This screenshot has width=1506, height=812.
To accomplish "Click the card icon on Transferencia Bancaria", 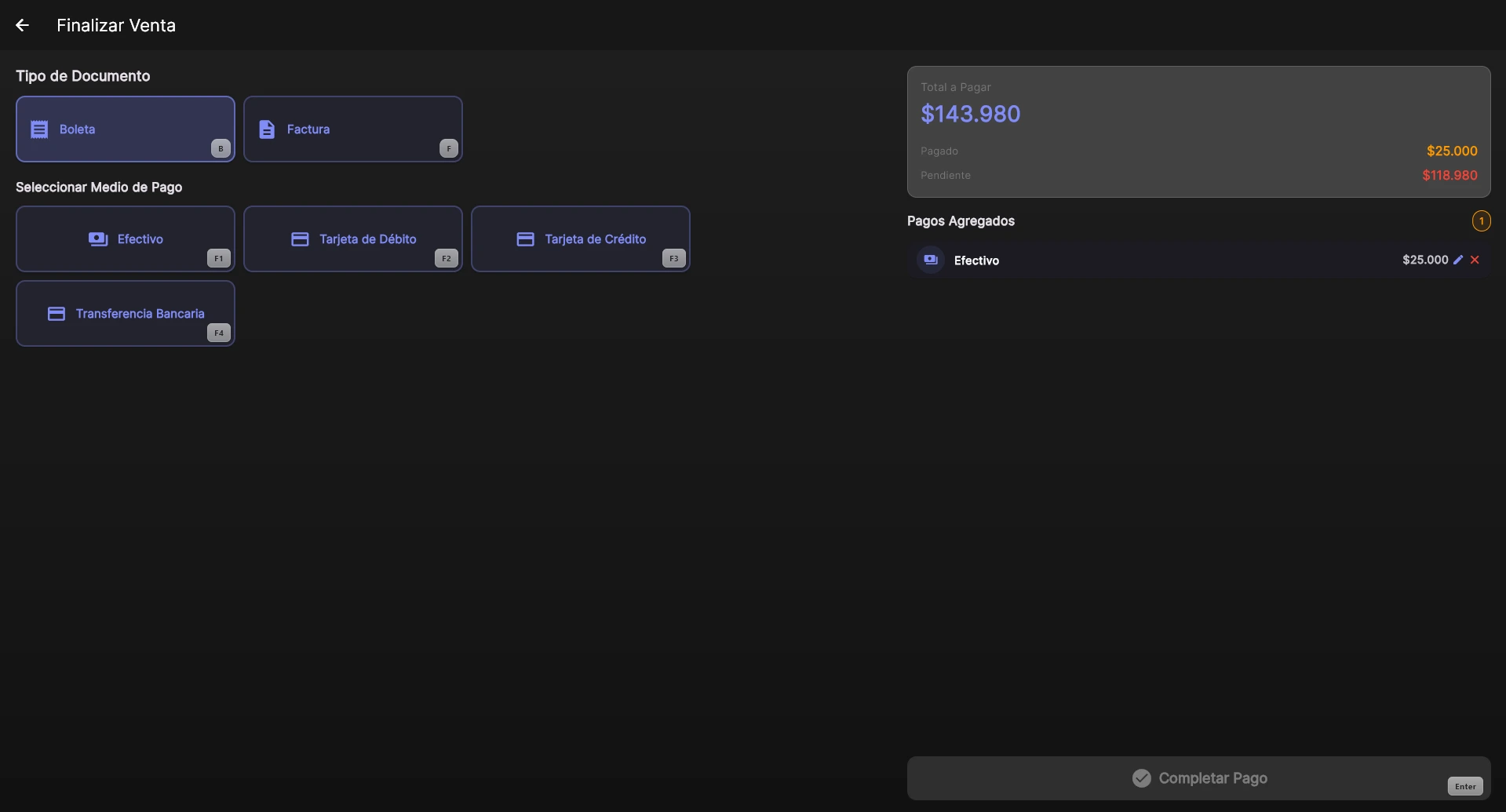I will [57, 314].
